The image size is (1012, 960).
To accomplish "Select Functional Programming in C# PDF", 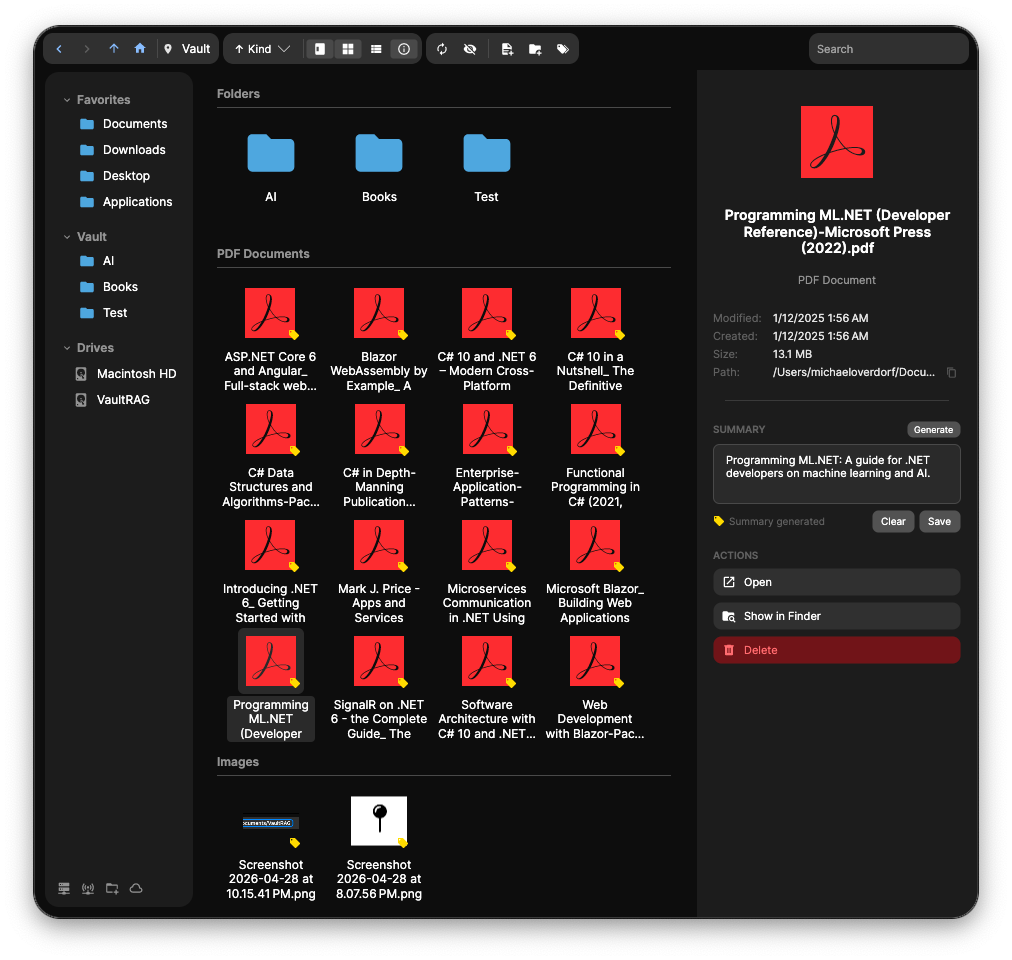I will [595, 429].
